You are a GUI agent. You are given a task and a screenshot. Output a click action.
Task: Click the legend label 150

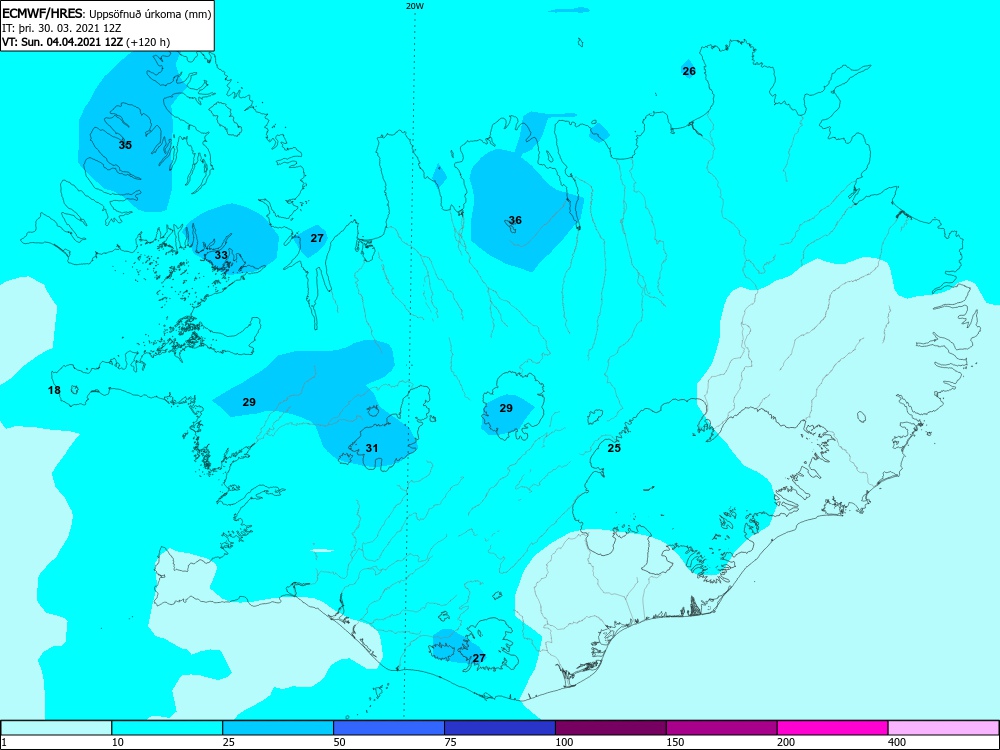(x=675, y=742)
